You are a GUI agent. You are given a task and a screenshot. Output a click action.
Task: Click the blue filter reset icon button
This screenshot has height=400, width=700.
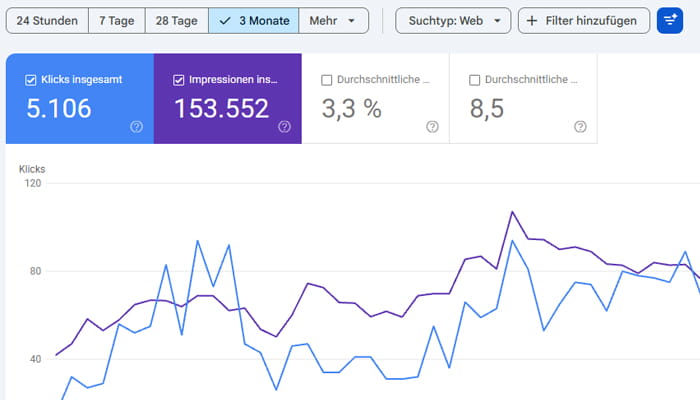670,21
